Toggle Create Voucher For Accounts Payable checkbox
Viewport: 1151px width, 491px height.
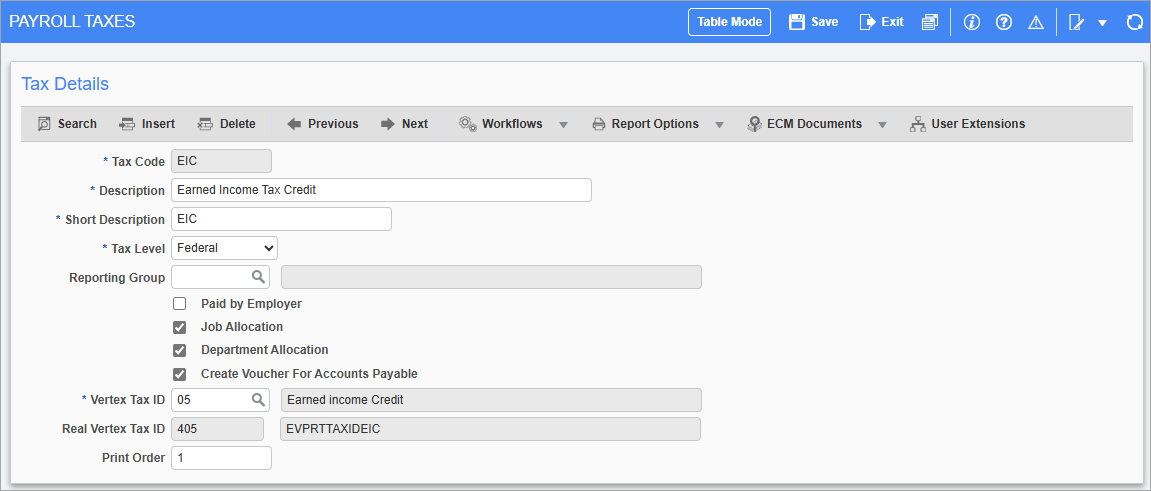179,374
